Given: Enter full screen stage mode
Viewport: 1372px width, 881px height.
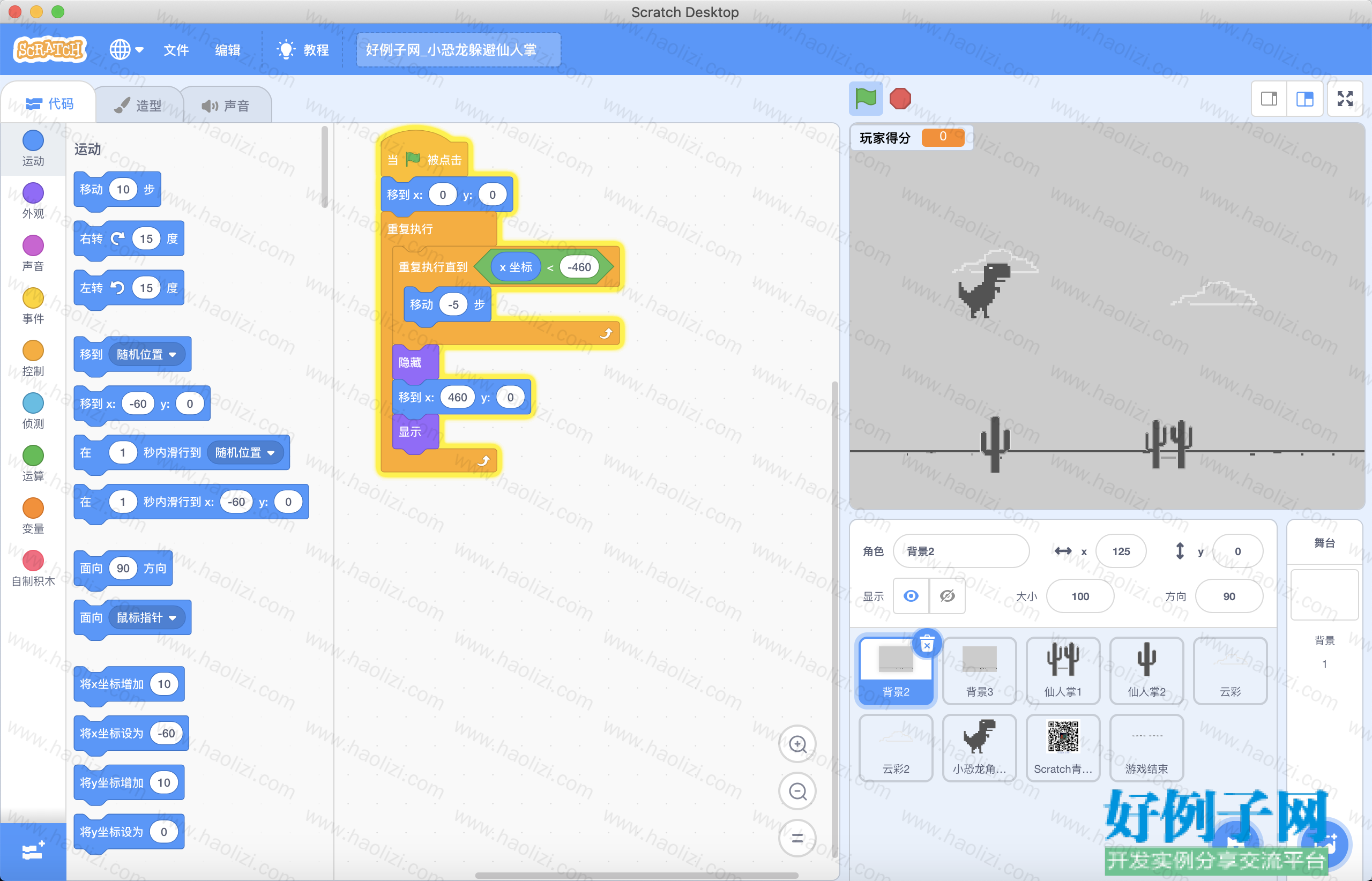Looking at the screenshot, I should coord(1345,99).
